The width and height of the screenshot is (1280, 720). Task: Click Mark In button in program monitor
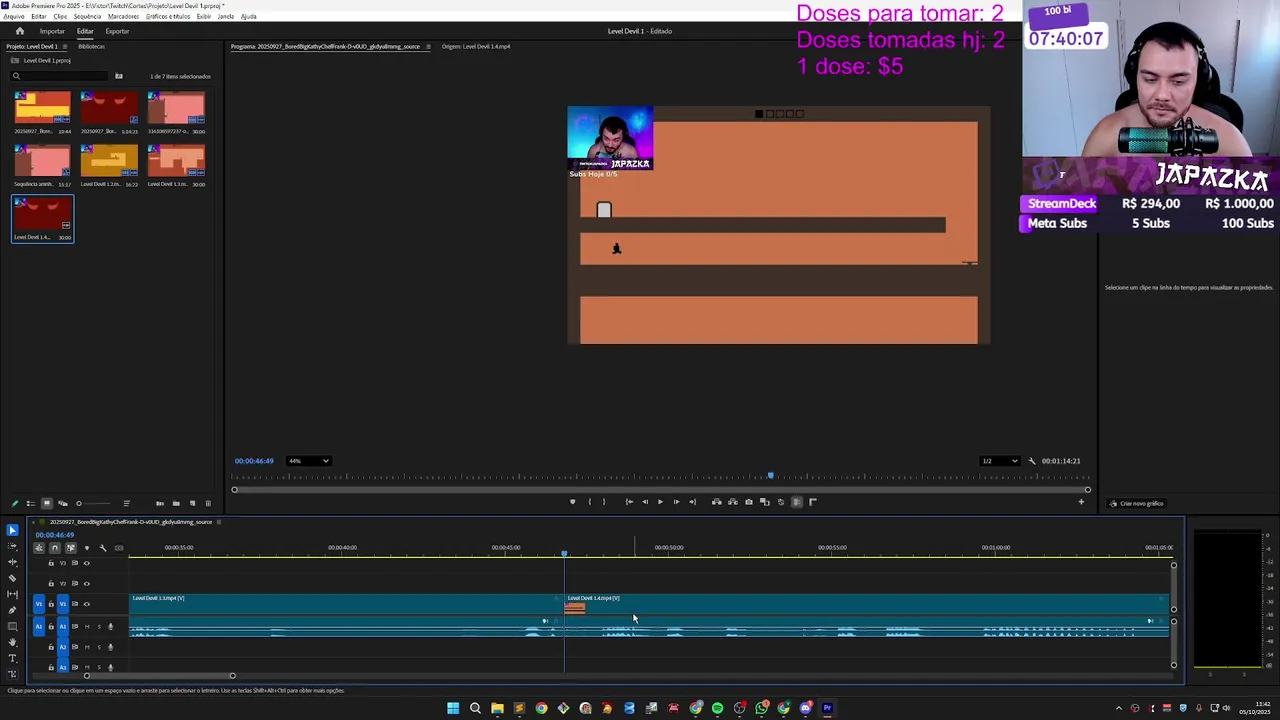[x=589, y=502]
